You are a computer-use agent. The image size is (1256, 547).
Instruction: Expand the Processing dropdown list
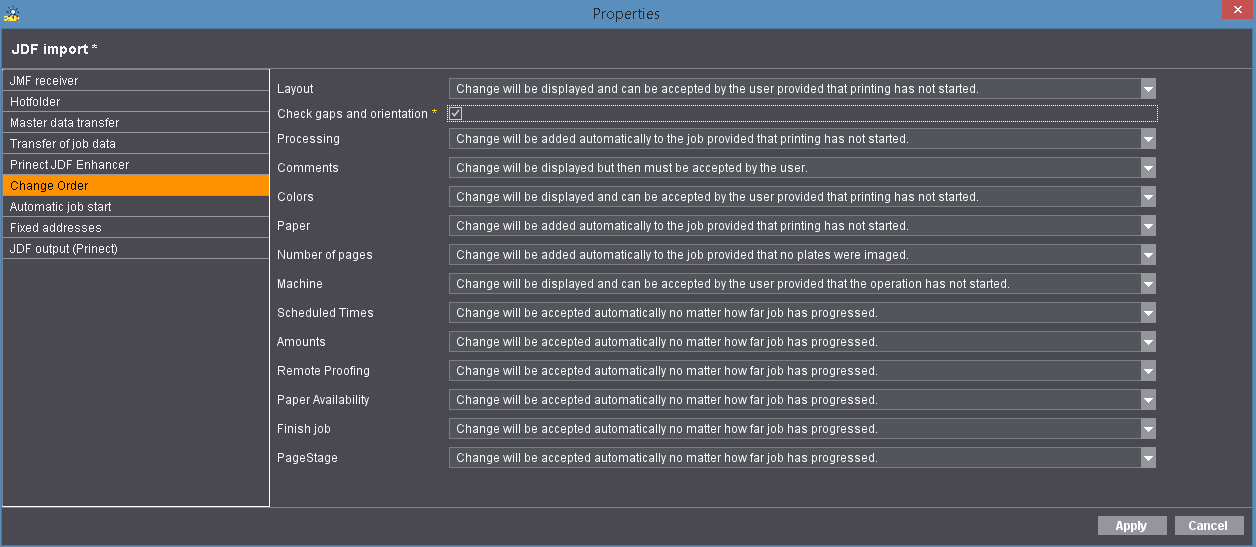tap(1148, 139)
